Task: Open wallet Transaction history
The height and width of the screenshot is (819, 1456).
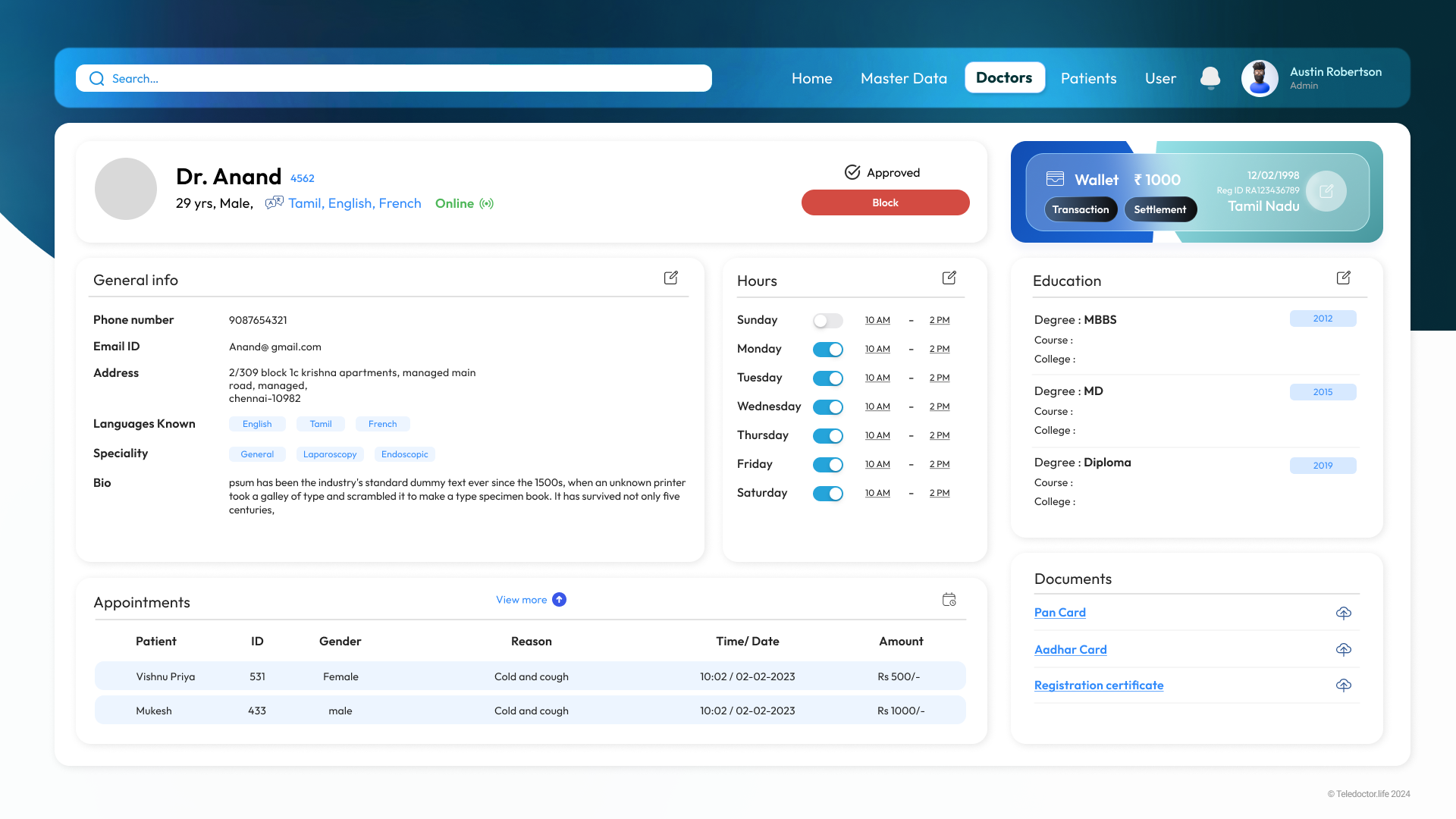Action: (1081, 209)
